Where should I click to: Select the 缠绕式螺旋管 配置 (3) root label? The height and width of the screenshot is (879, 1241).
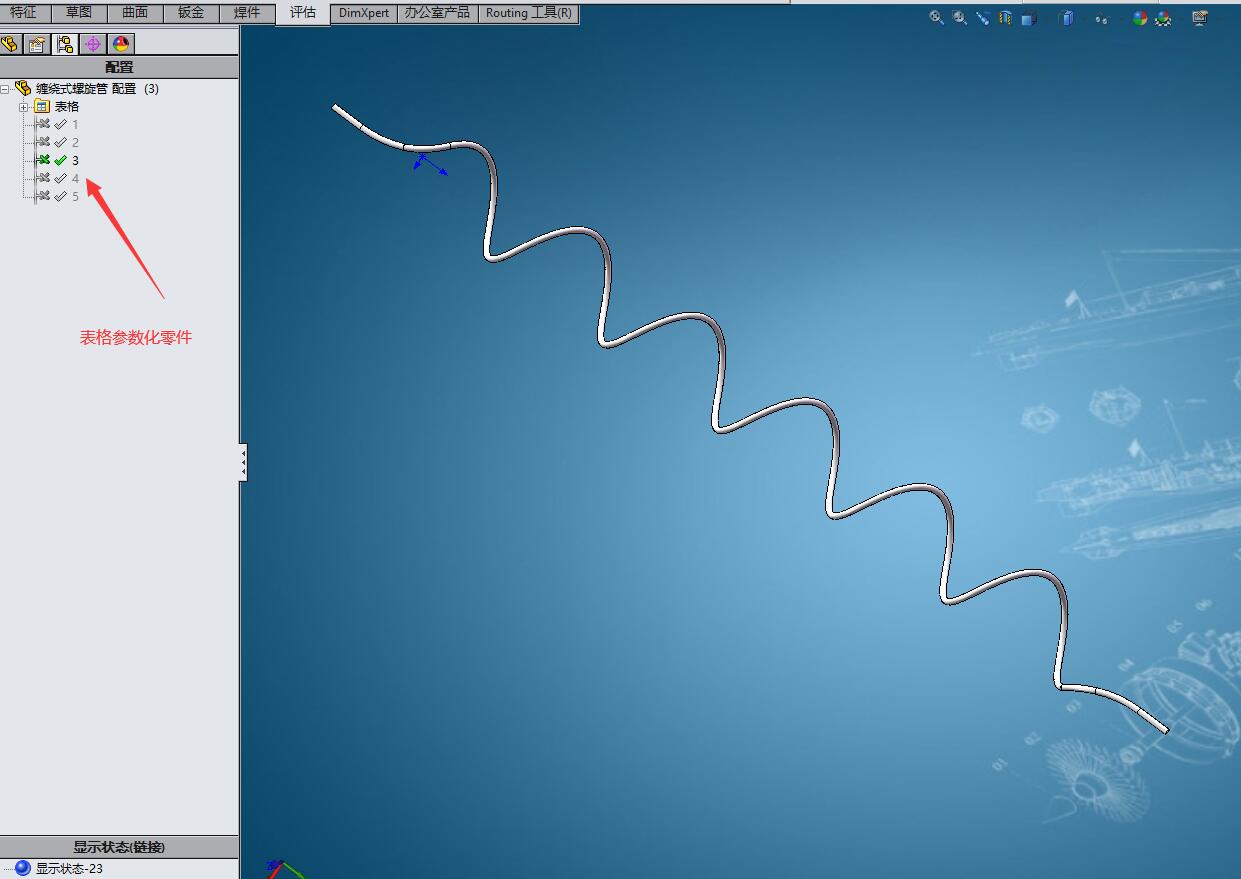point(97,88)
